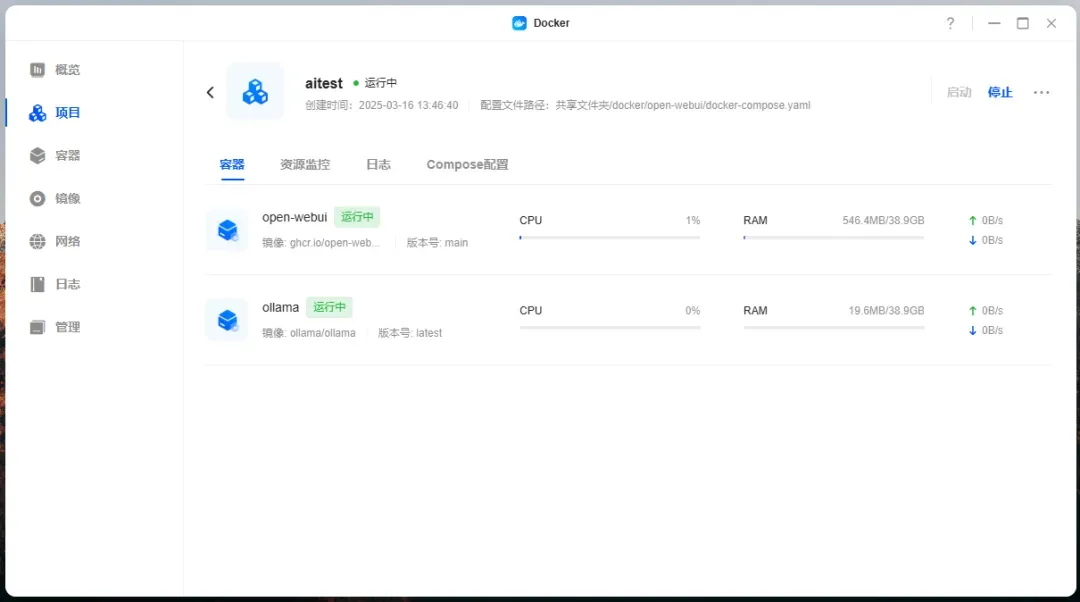Screen dimensions: 1080x602
Task: Go back with the left arrow
Action: pos(210,92)
